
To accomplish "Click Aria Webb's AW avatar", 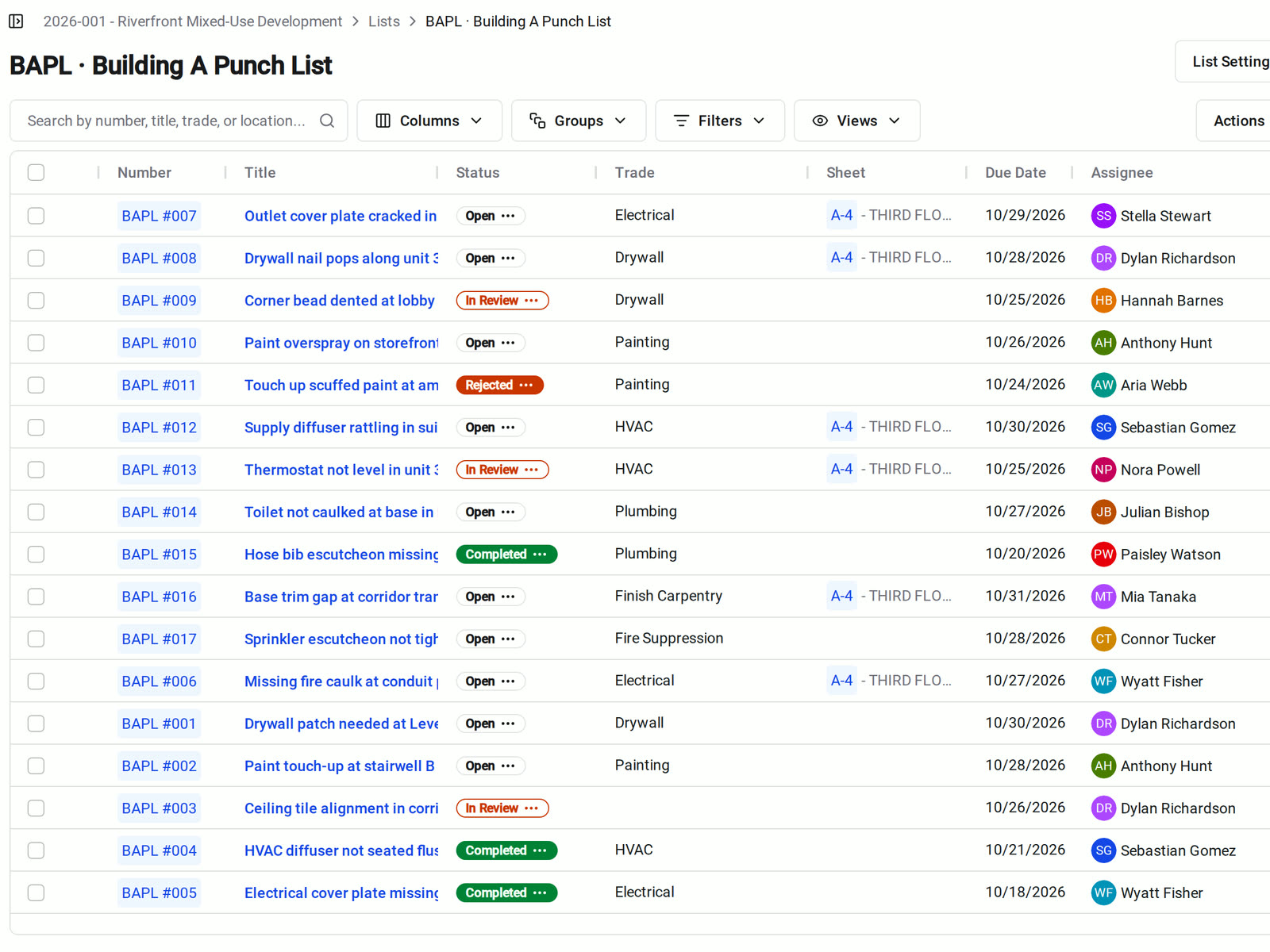I will coord(1103,385).
